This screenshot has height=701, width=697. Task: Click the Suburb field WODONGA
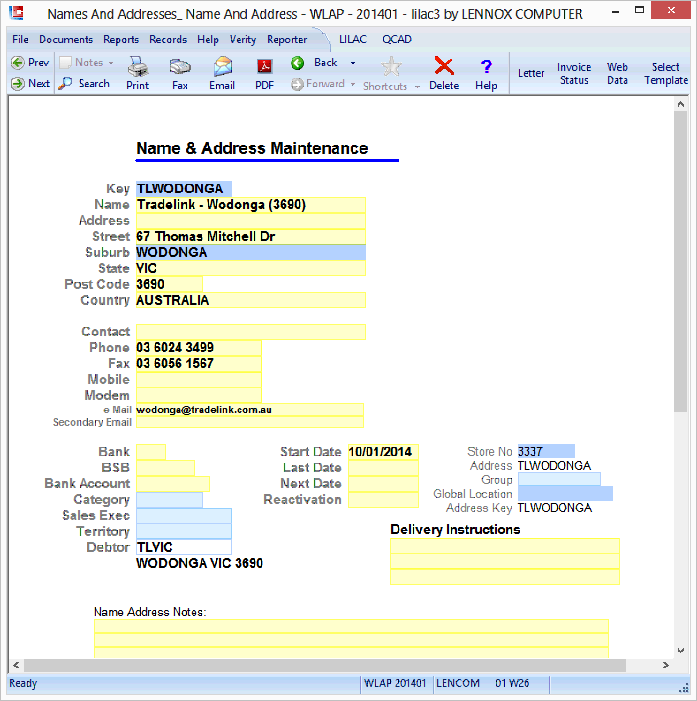251,253
